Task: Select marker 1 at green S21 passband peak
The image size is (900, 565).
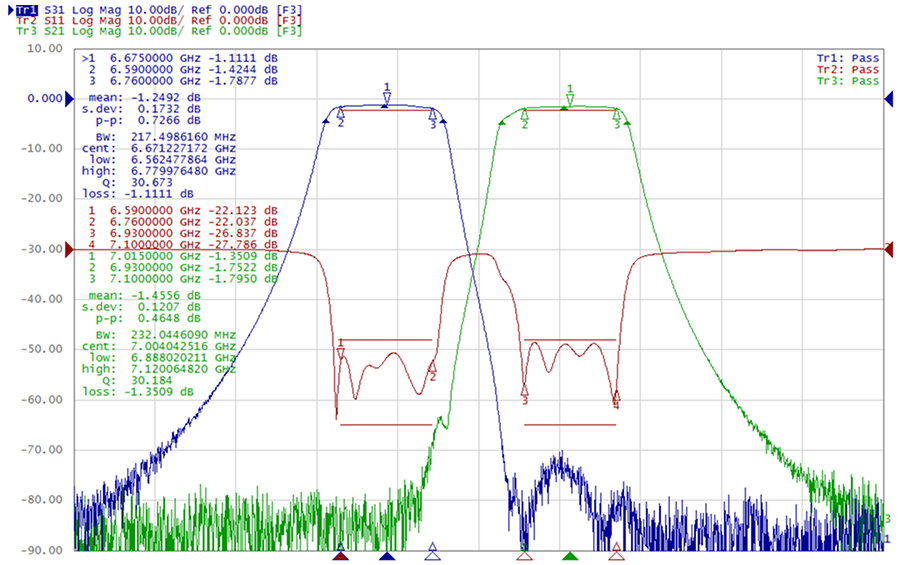Action: 570,98
